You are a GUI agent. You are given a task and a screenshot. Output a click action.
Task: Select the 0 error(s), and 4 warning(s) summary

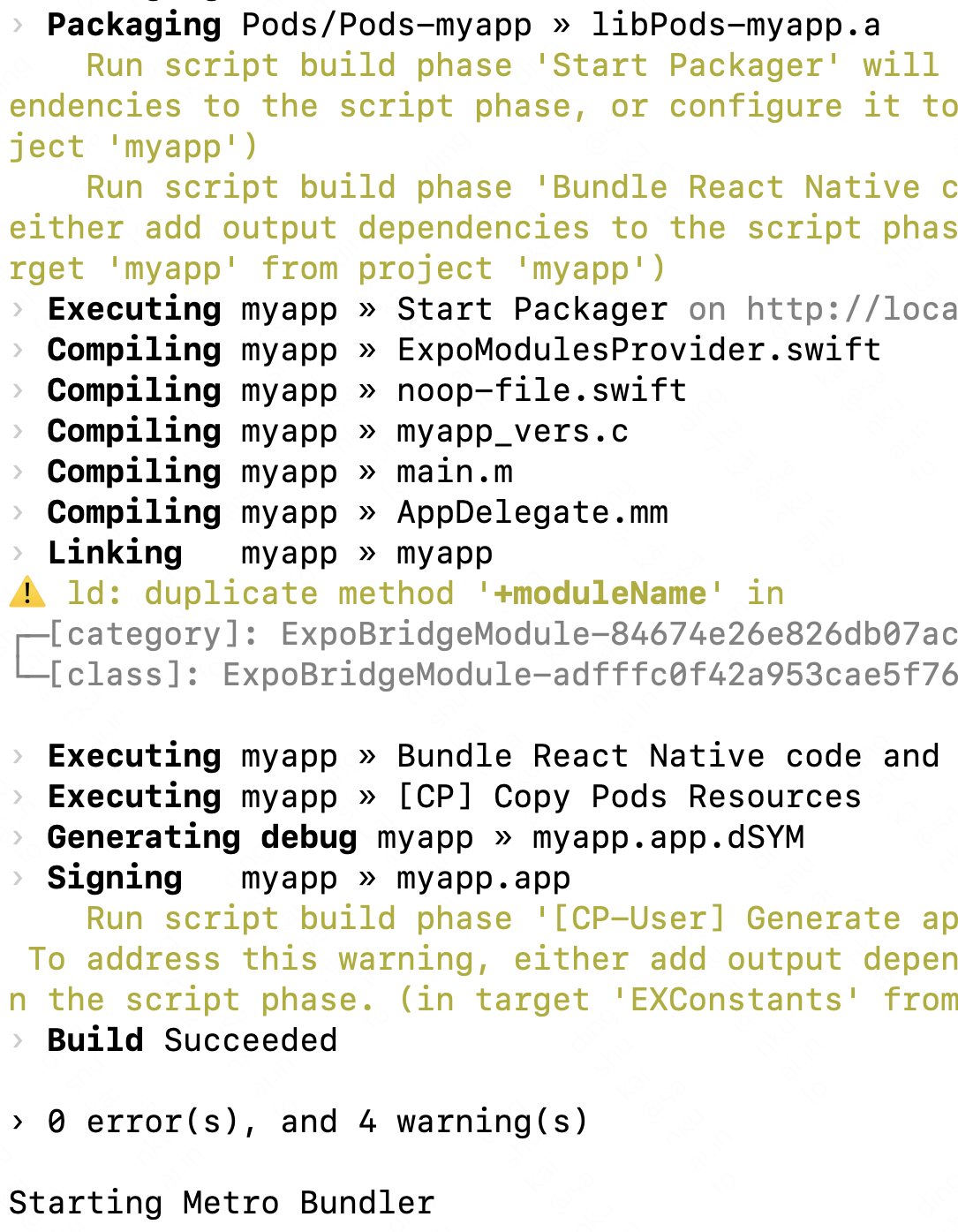(x=300, y=1121)
